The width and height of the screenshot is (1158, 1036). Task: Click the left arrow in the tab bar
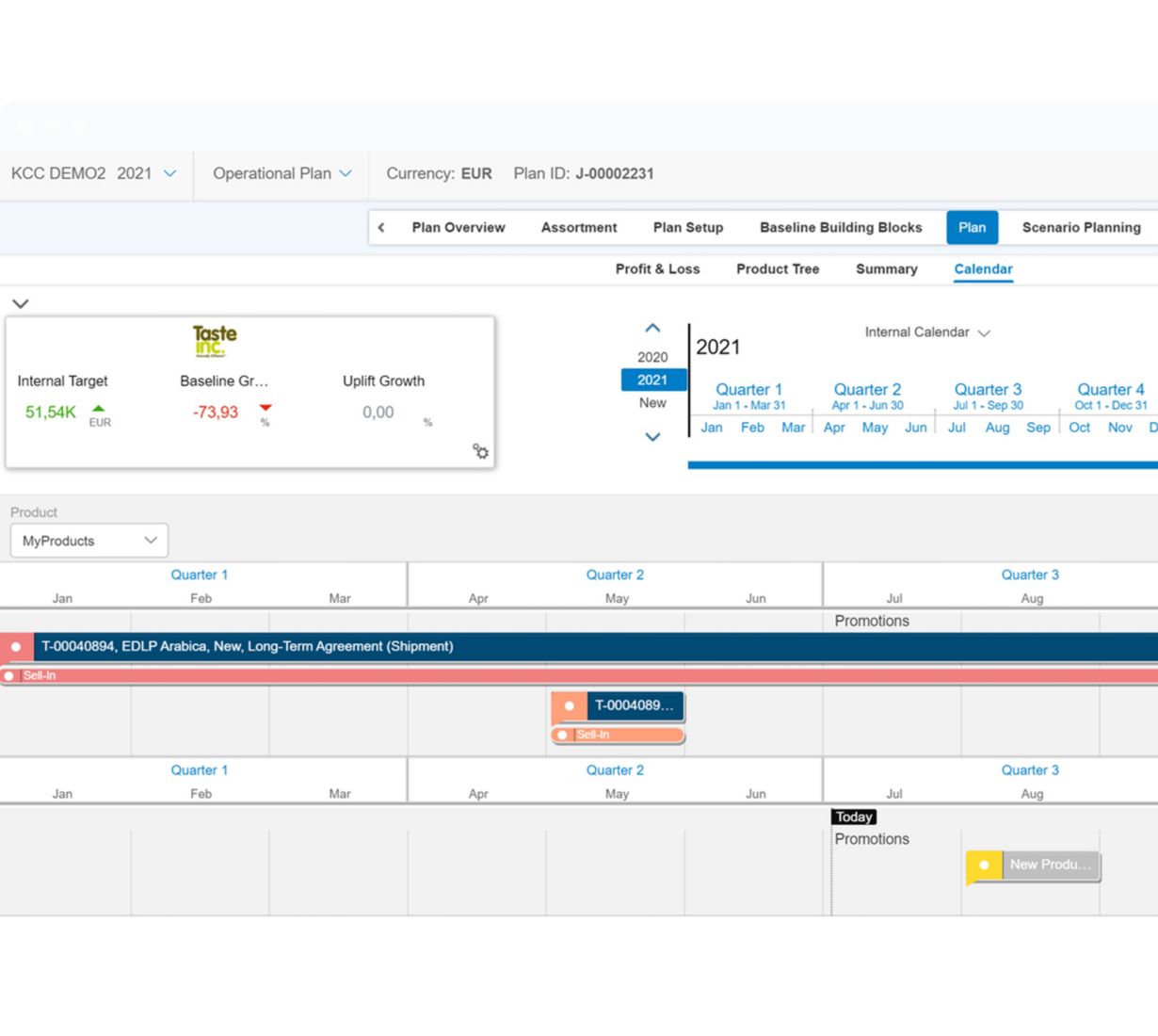point(381,228)
